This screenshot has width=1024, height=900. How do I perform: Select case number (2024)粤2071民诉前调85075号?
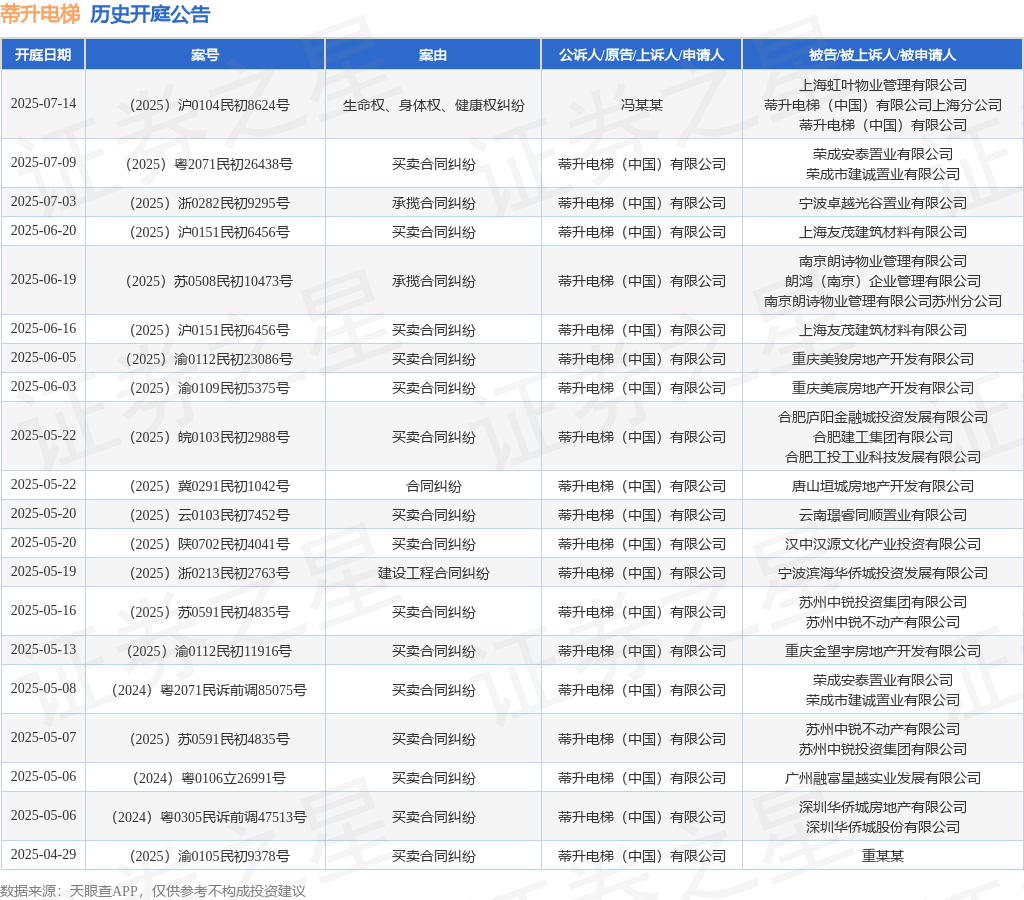click(x=209, y=690)
